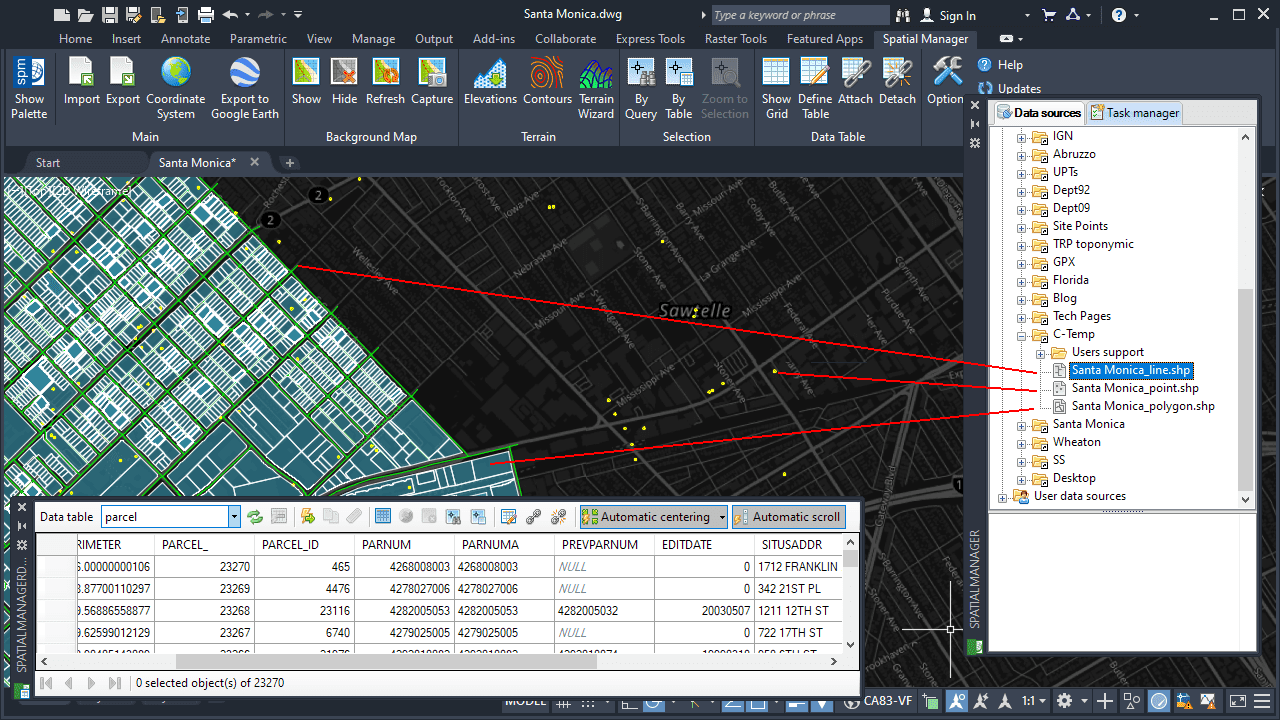Collapse the C-Temp folder
This screenshot has width=1280, height=720.
[1022, 335]
